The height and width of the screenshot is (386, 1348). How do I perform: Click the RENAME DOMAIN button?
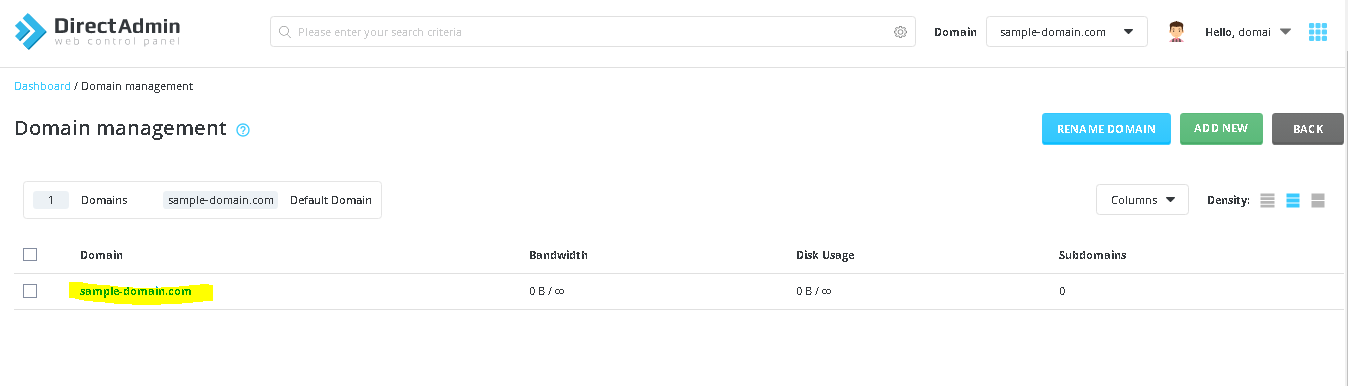coord(1106,129)
